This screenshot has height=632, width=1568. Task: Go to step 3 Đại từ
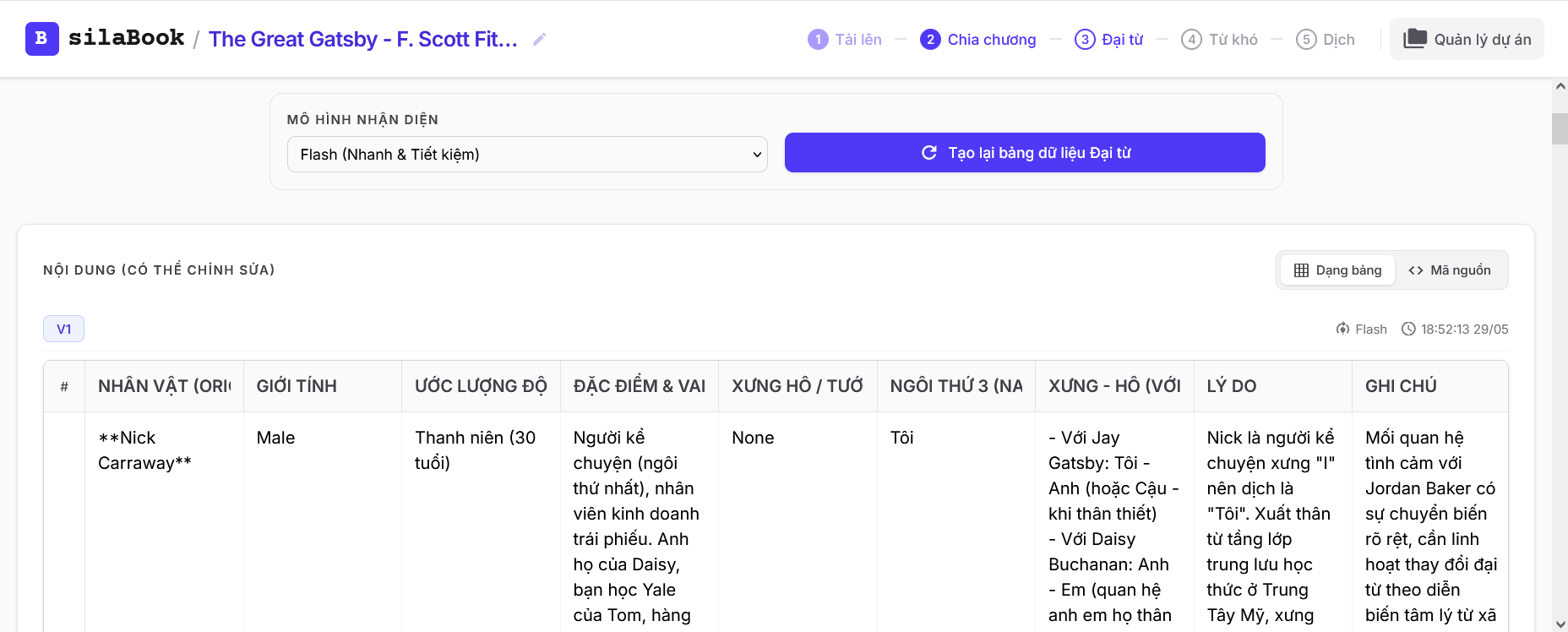[x=1109, y=39]
